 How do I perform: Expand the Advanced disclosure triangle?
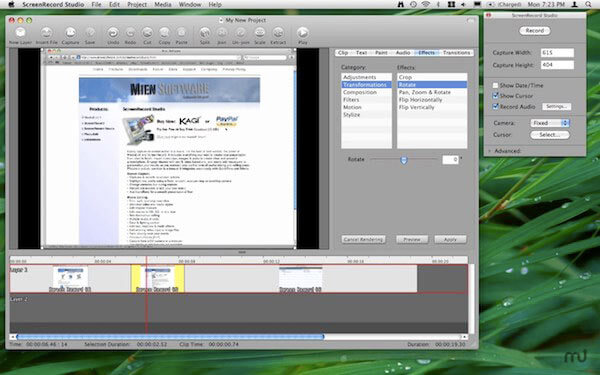489,151
